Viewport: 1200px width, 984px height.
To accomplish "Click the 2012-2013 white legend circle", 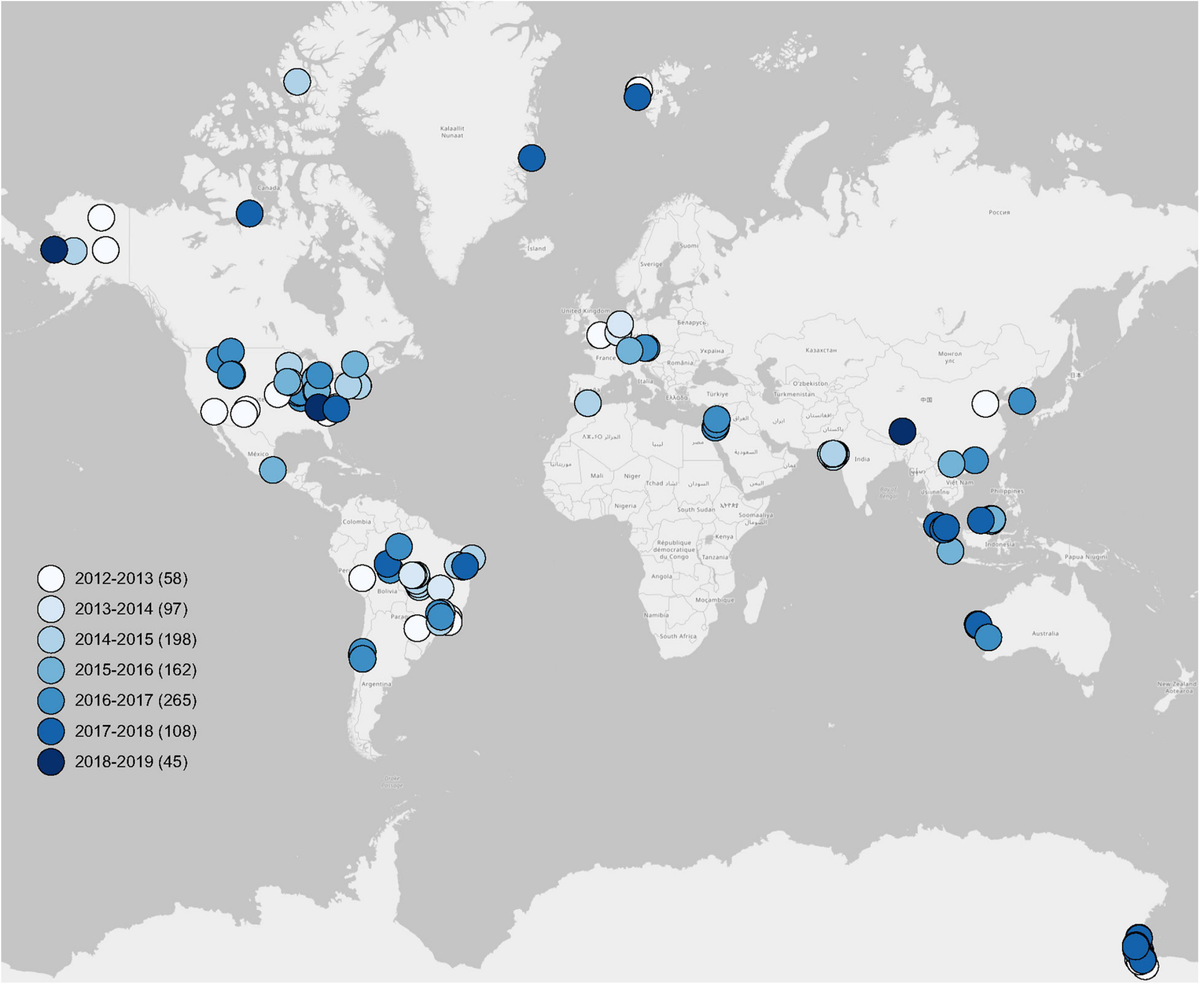I will pyautogui.click(x=51, y=578).
